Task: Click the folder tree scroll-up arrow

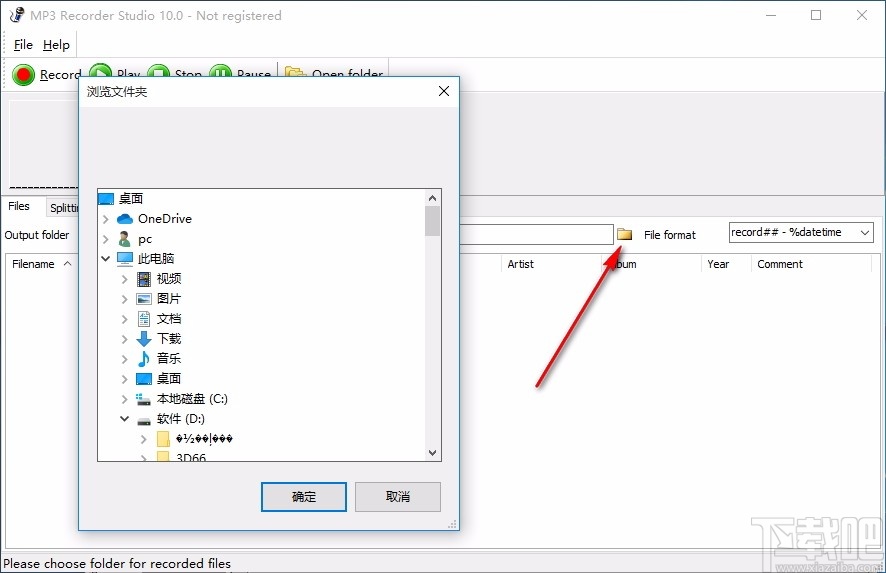Action: pos(432,198)
